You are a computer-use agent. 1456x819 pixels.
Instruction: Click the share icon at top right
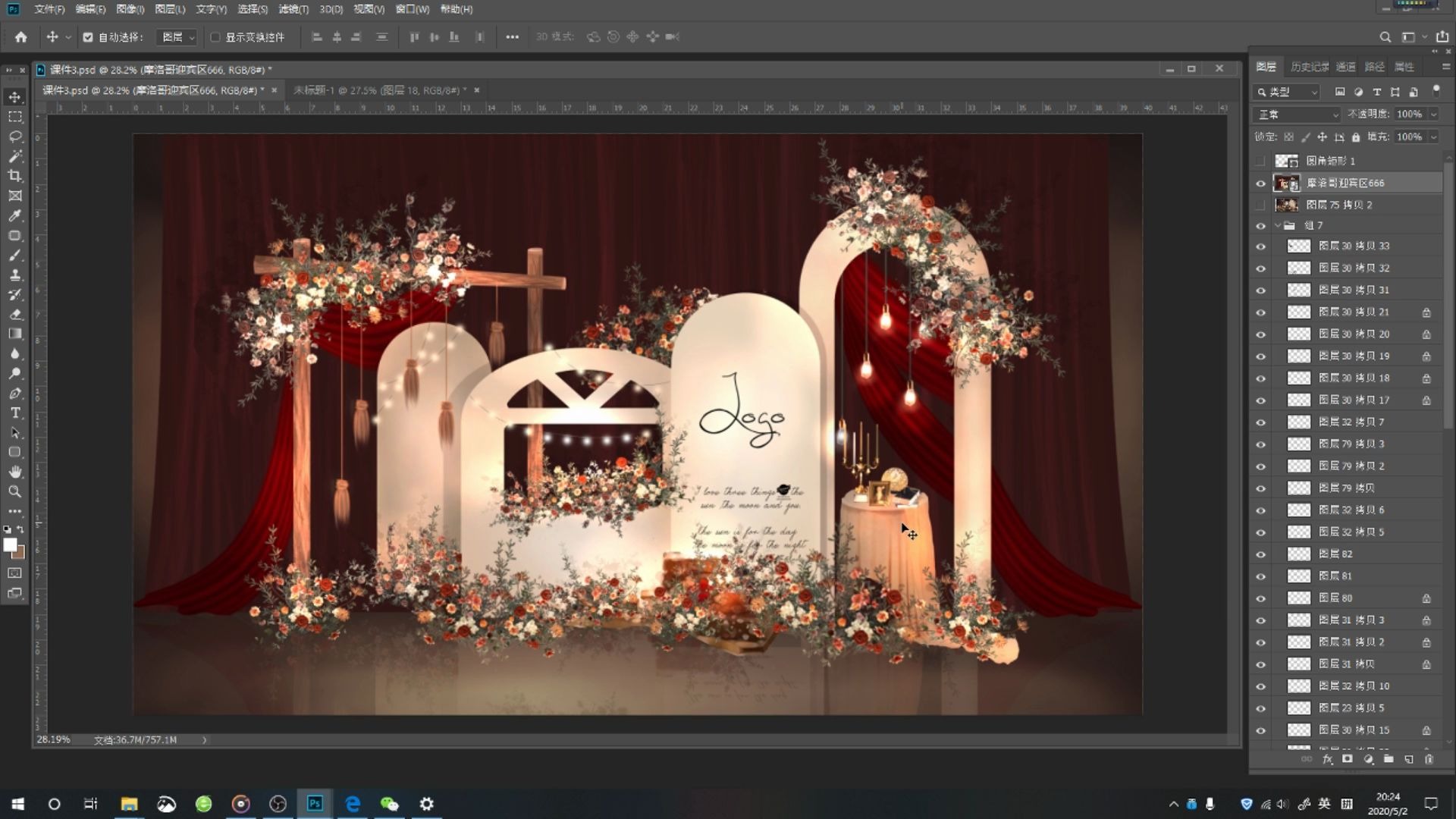click(1442, 36)
